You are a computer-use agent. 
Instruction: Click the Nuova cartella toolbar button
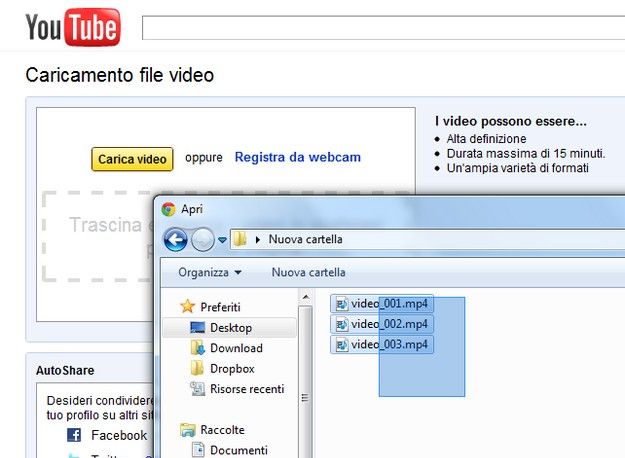tap(309, 272)
